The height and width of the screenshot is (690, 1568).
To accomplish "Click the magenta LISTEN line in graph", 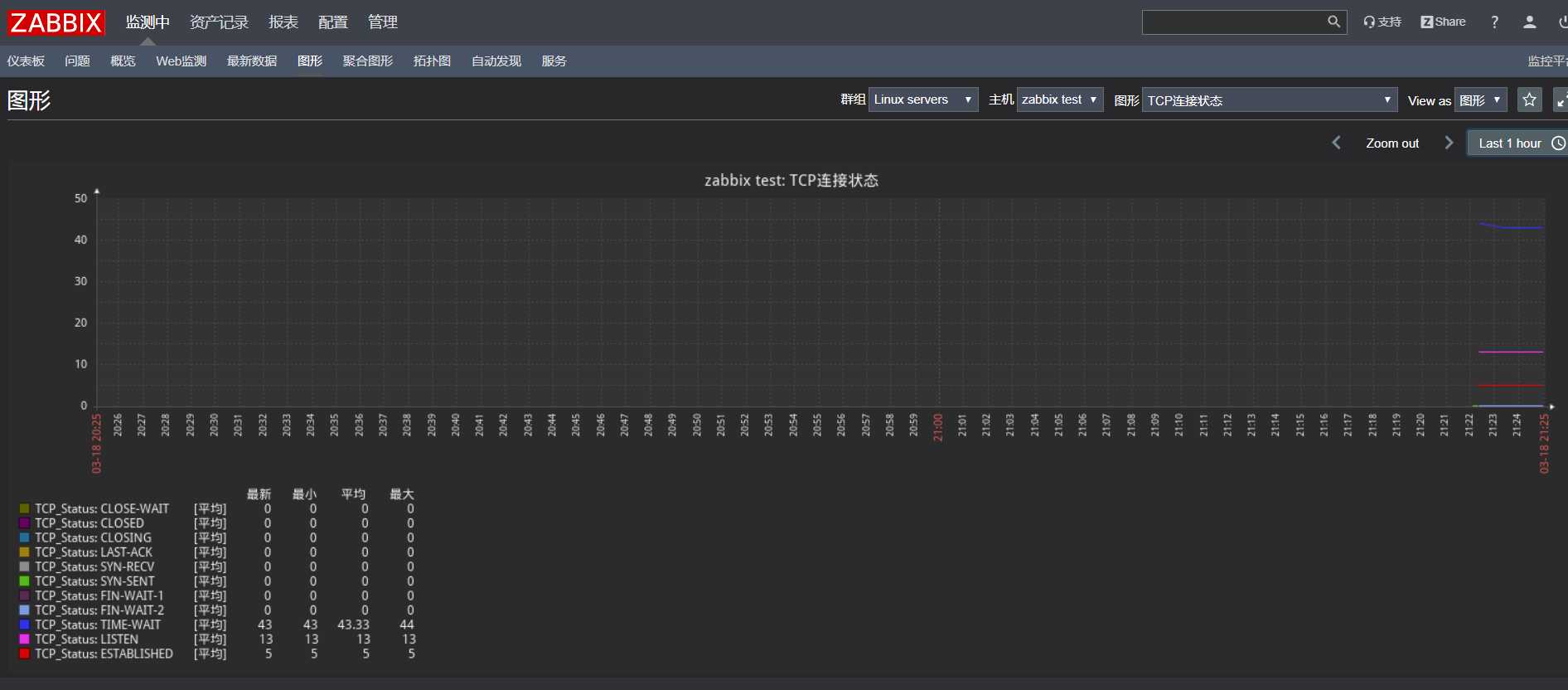I will click(1512, 352).
